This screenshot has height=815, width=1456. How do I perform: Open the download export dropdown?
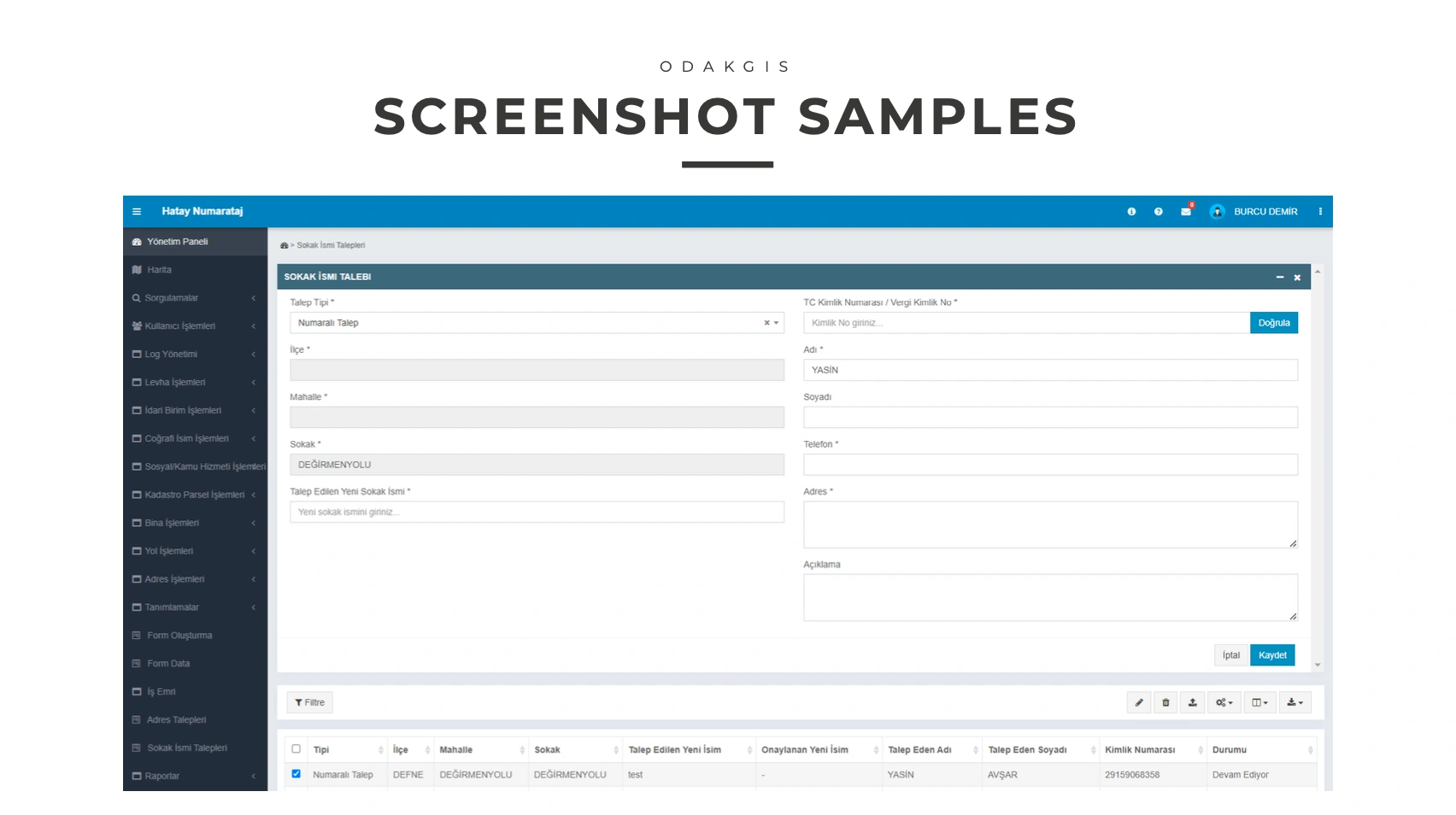click(1295, 703)
